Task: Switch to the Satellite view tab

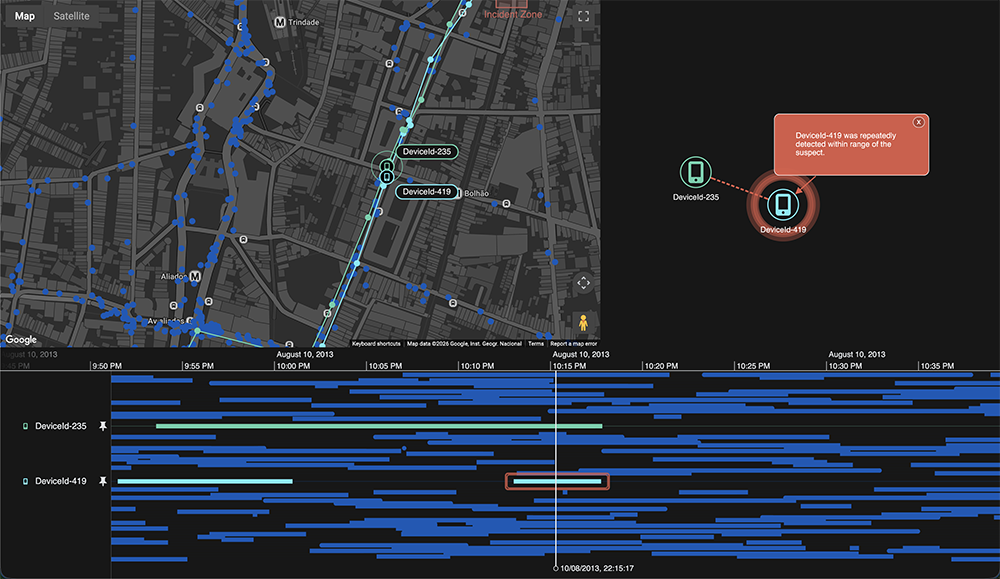Action: coord(71,16)
